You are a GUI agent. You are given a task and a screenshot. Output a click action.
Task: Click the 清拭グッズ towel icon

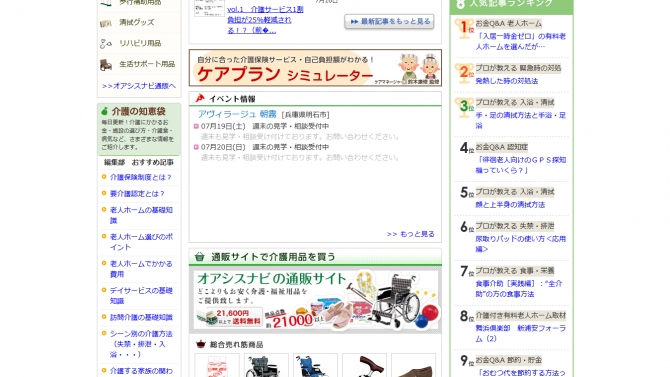[106, 23]
